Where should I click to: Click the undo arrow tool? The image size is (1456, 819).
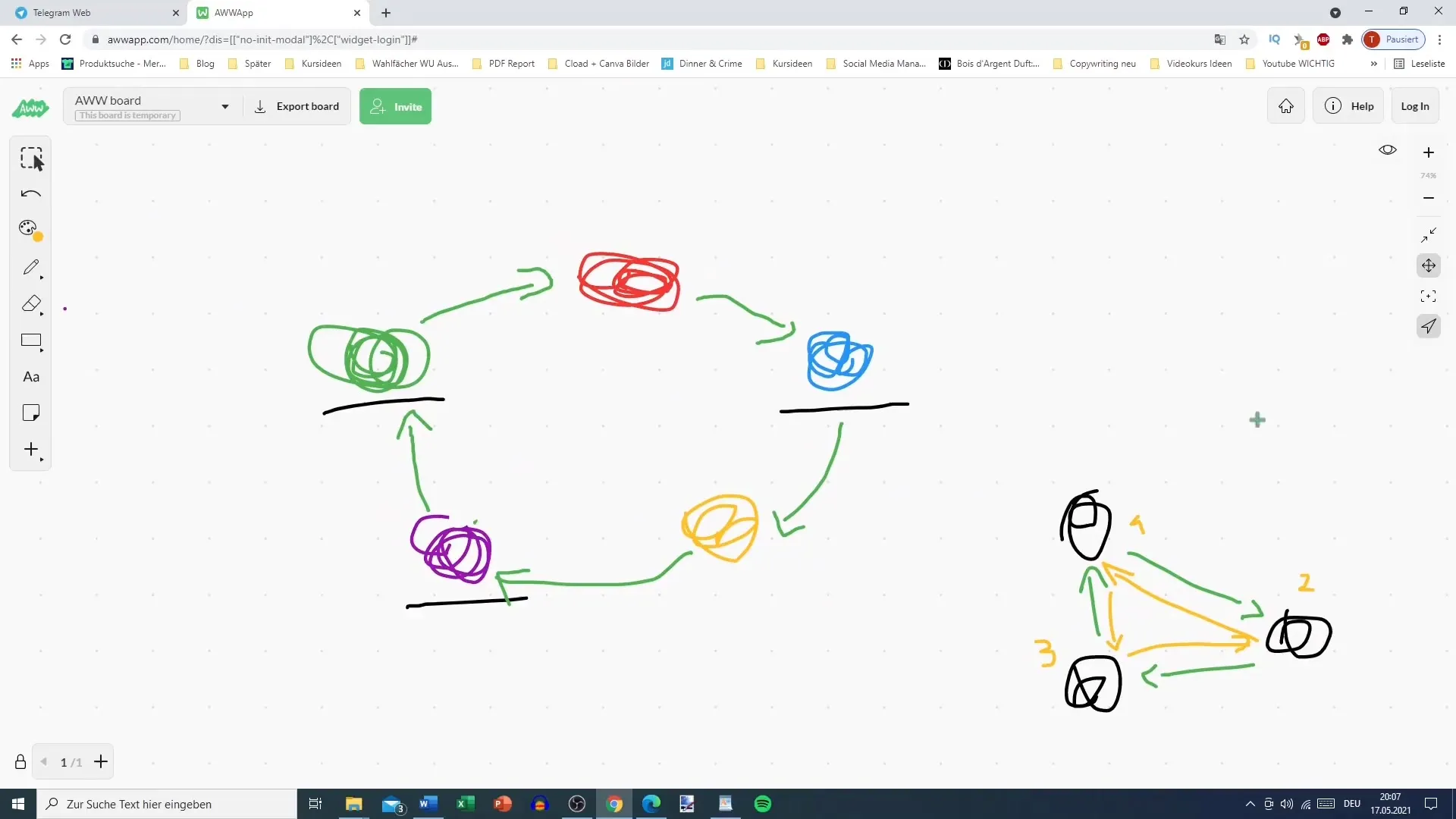point(31,194)
